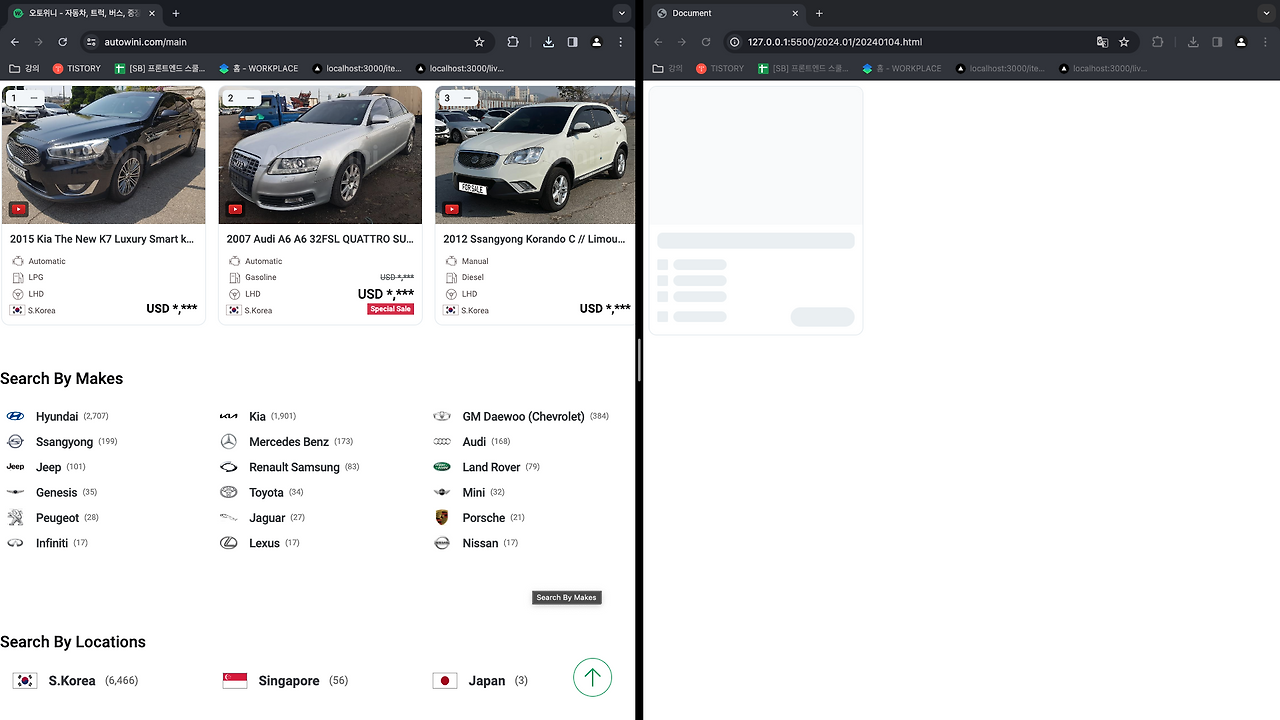
Task: Open the three-dot menu in the left browser
Action: point(620,42)
